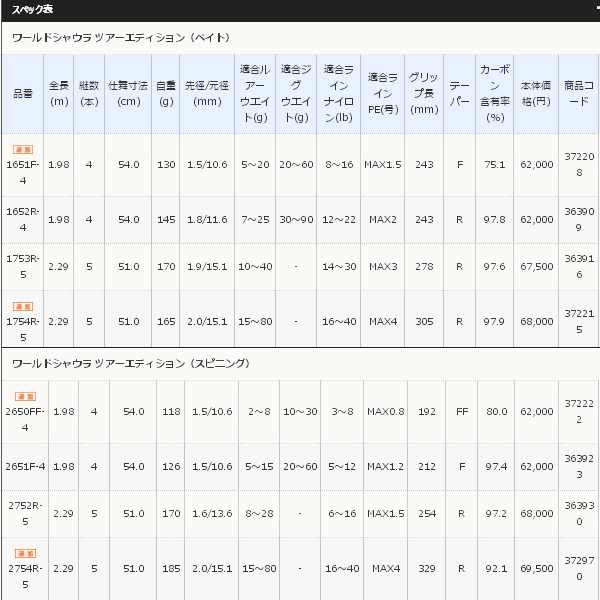Click the 追加 badge above 2754R-5
Viewport: 600px width, 600px height.
pos(25,553)
